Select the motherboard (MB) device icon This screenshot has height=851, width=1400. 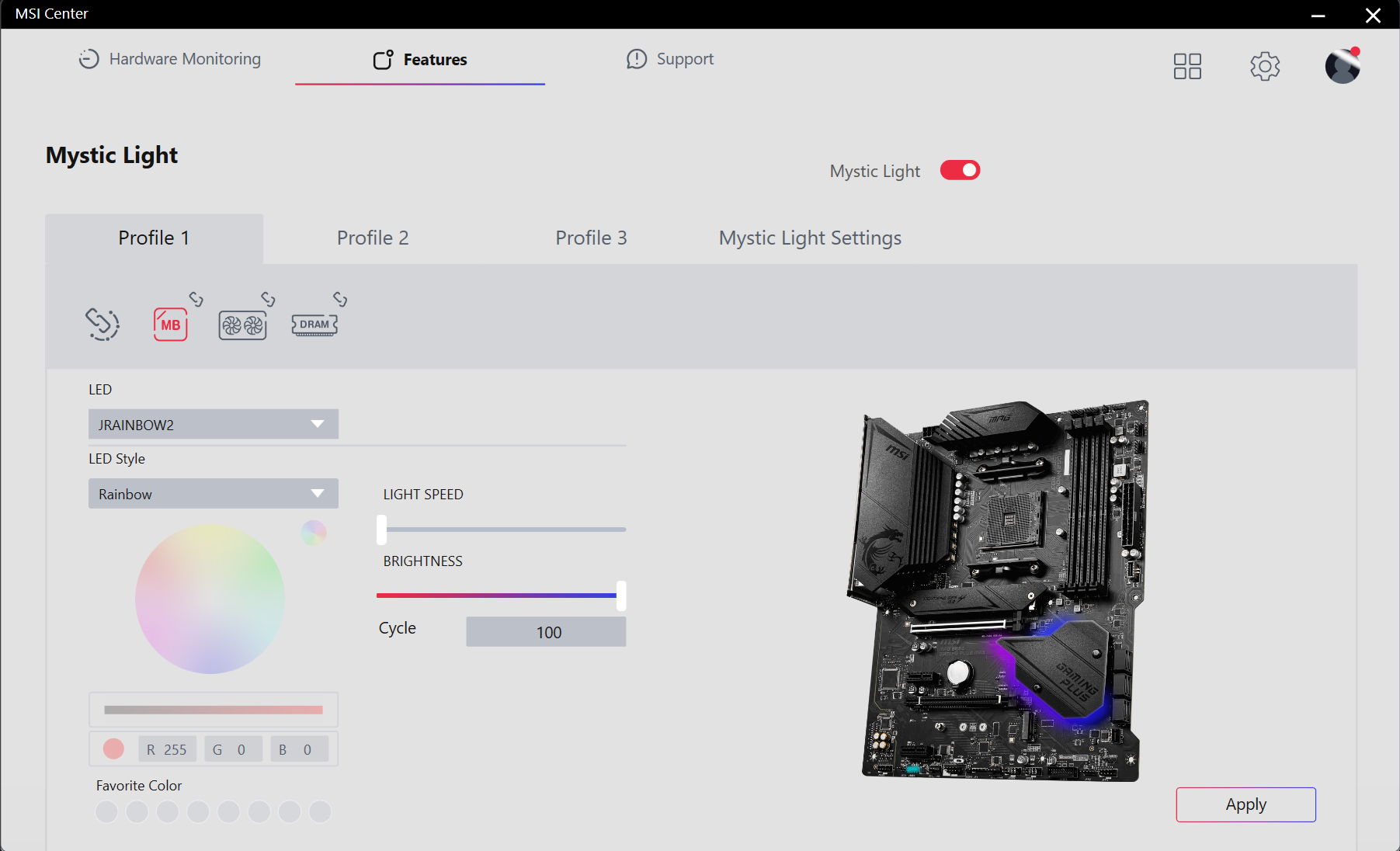[169, 325]
